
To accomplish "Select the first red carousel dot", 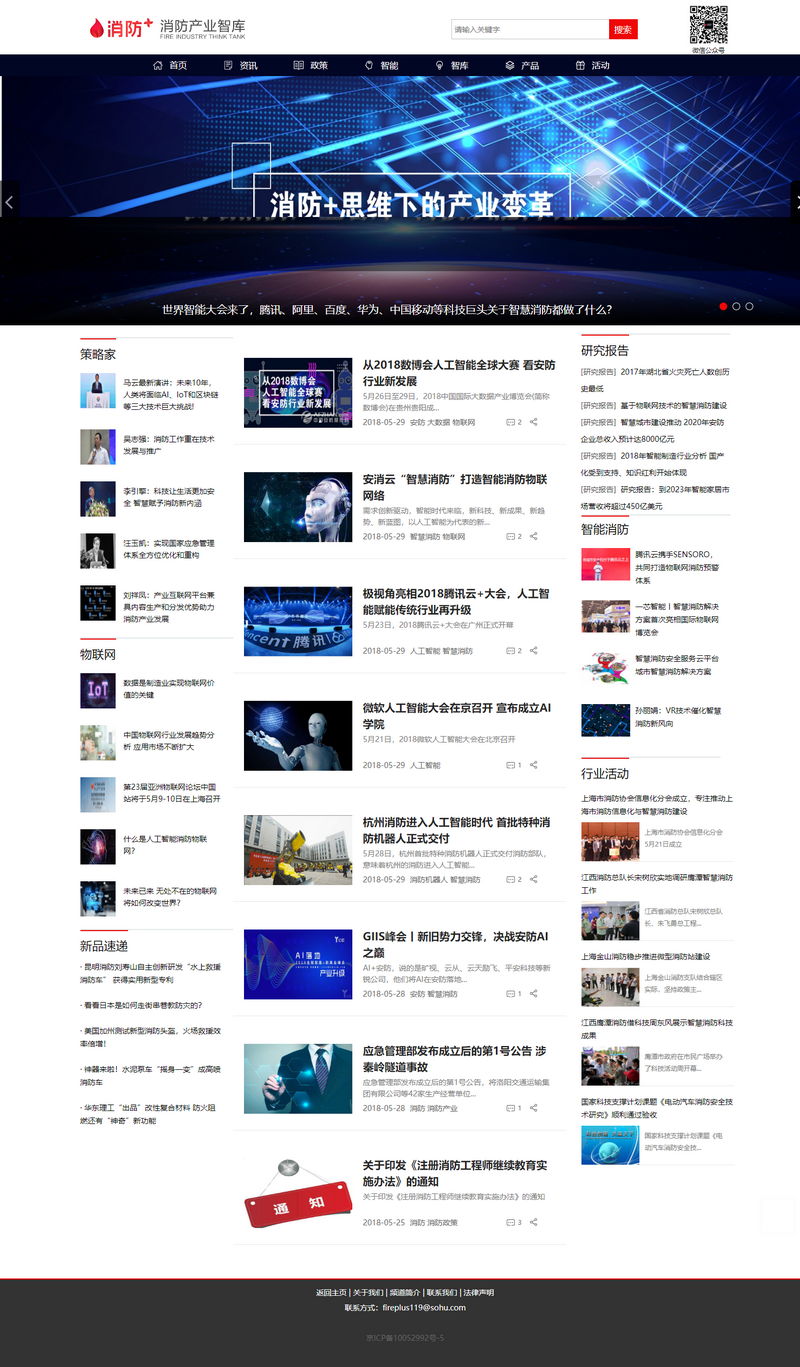I will [x=723, y=307].
